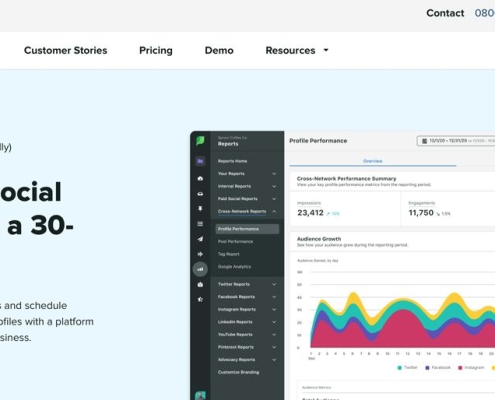Expand the Instagram Reports chevron
495x400 pixels.
tap(274, 310)
